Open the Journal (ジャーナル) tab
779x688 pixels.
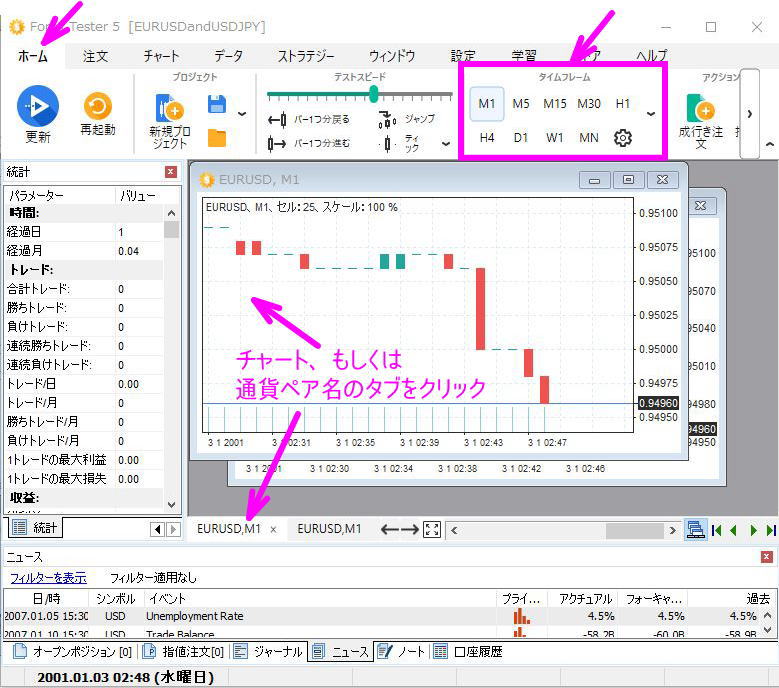click(x=268, y=651)
